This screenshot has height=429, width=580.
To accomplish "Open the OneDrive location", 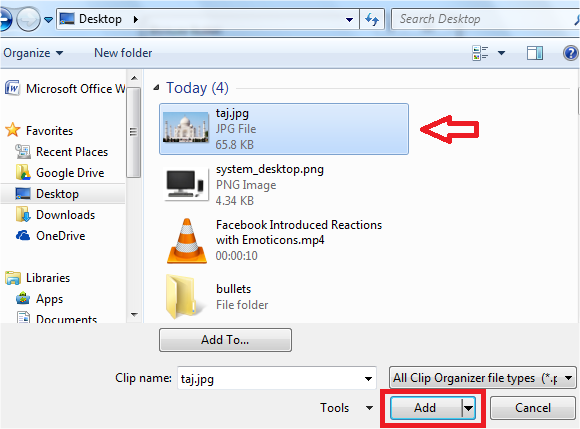I will tap(51, 236).
